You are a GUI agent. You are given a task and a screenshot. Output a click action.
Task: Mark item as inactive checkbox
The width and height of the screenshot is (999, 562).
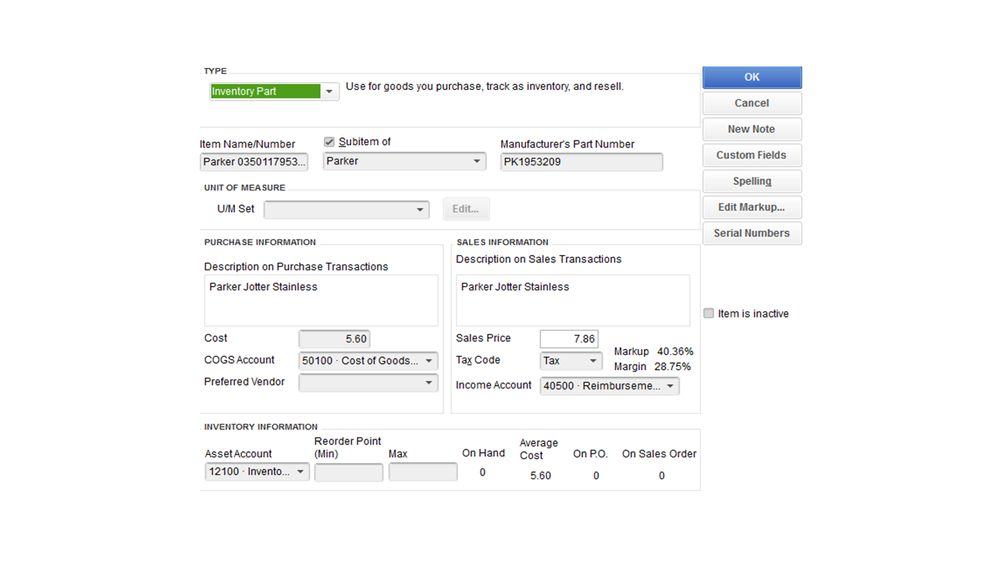709,314
